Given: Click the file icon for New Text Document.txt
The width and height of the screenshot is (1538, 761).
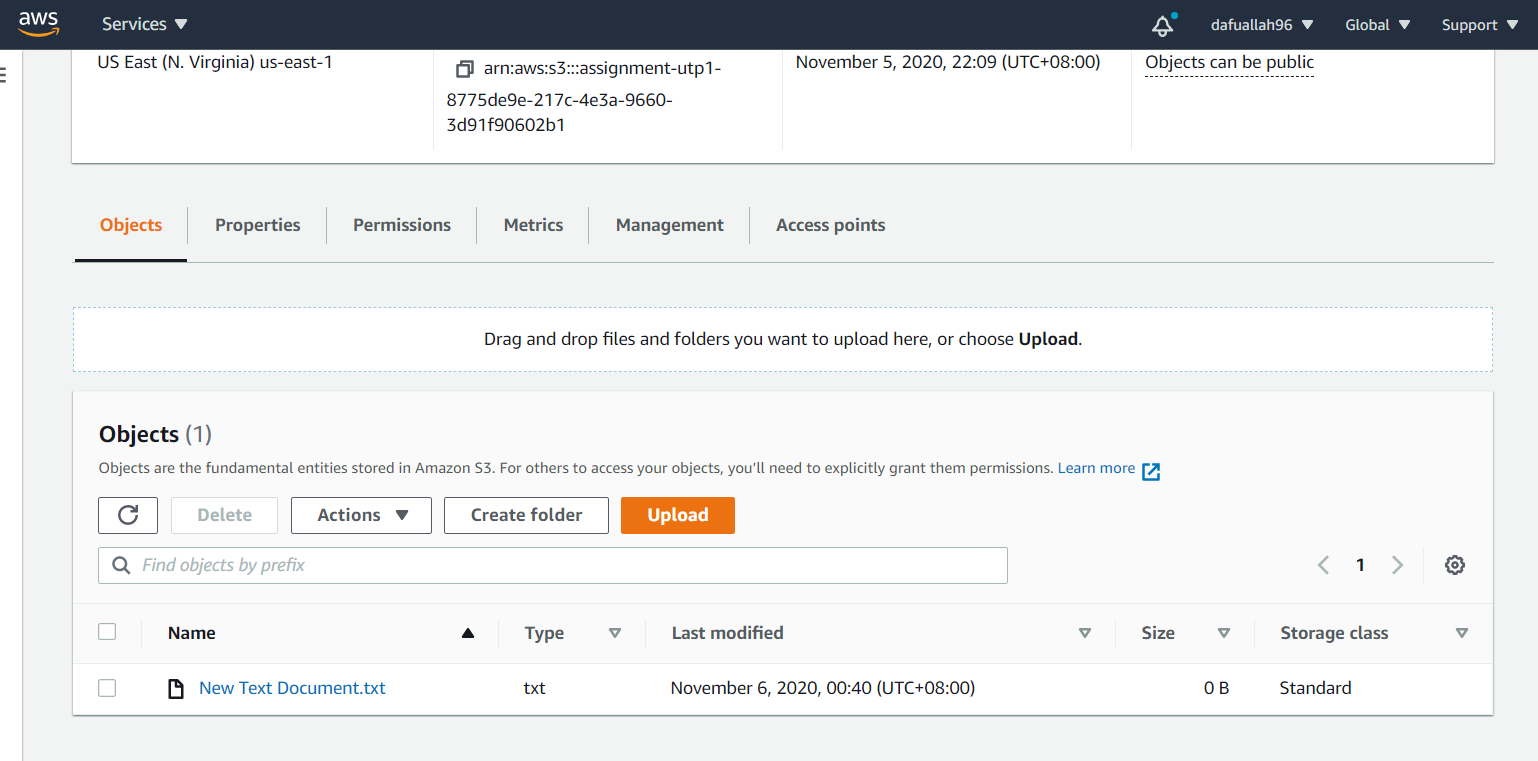Looking at the screenshot, I should point(176,688).
